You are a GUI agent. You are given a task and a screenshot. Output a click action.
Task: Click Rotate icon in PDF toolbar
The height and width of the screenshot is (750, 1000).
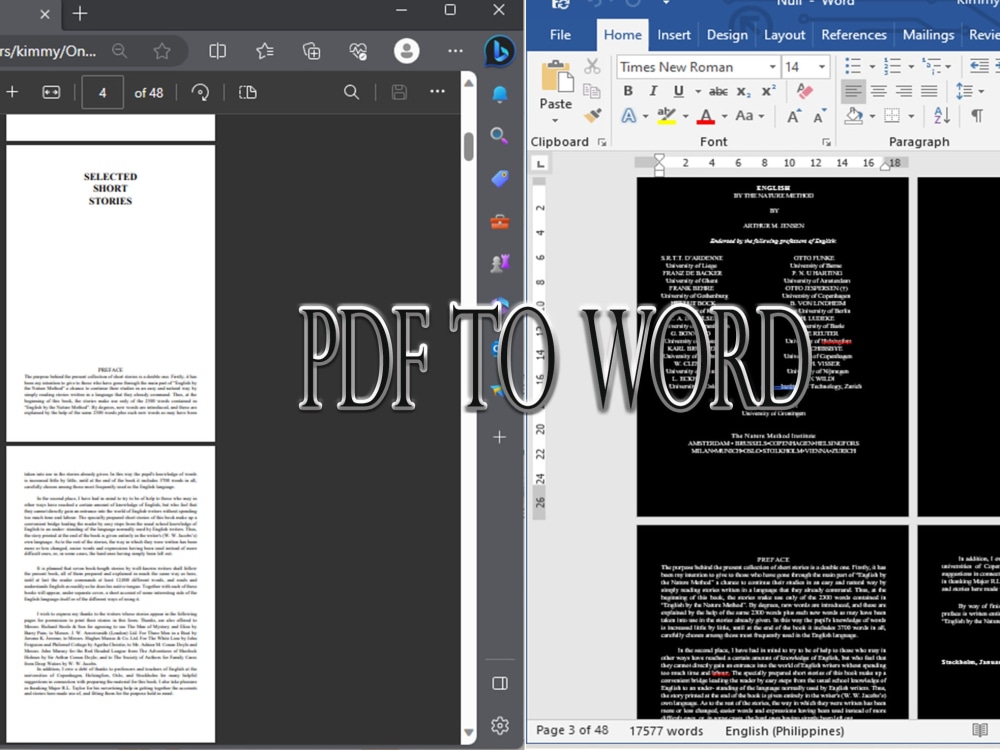(200, 93)
